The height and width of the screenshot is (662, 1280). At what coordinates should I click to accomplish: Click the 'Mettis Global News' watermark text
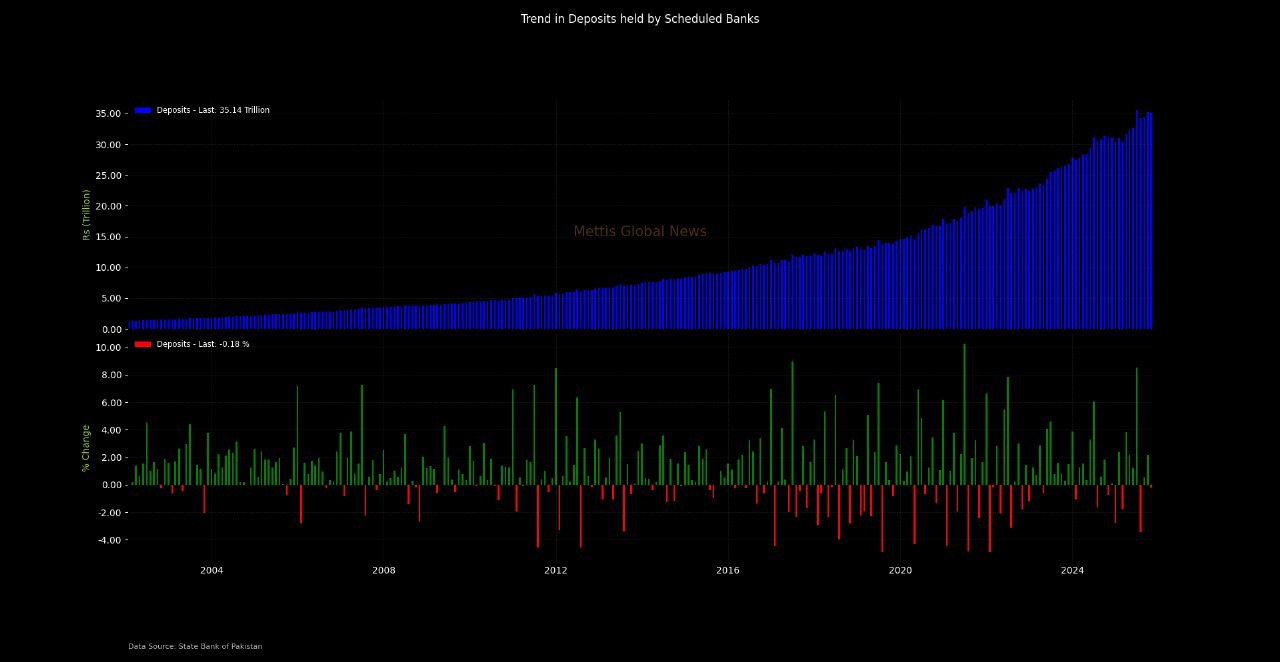[639, 231]
